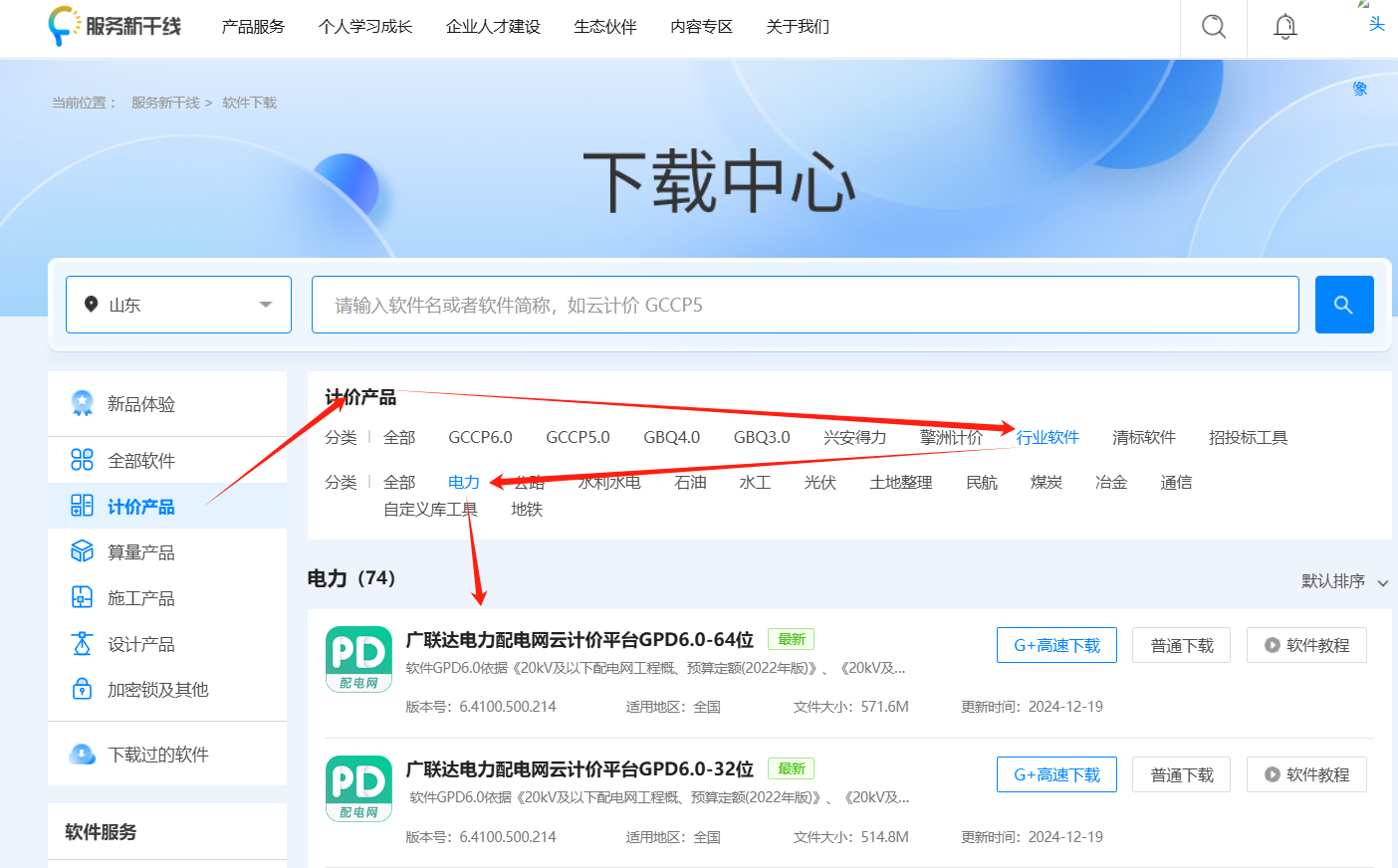This screenshot has height=868, width=1398.
Task: Select the 民航 sub-category filter
Action: pyautogui.click(x=982, y=482)
